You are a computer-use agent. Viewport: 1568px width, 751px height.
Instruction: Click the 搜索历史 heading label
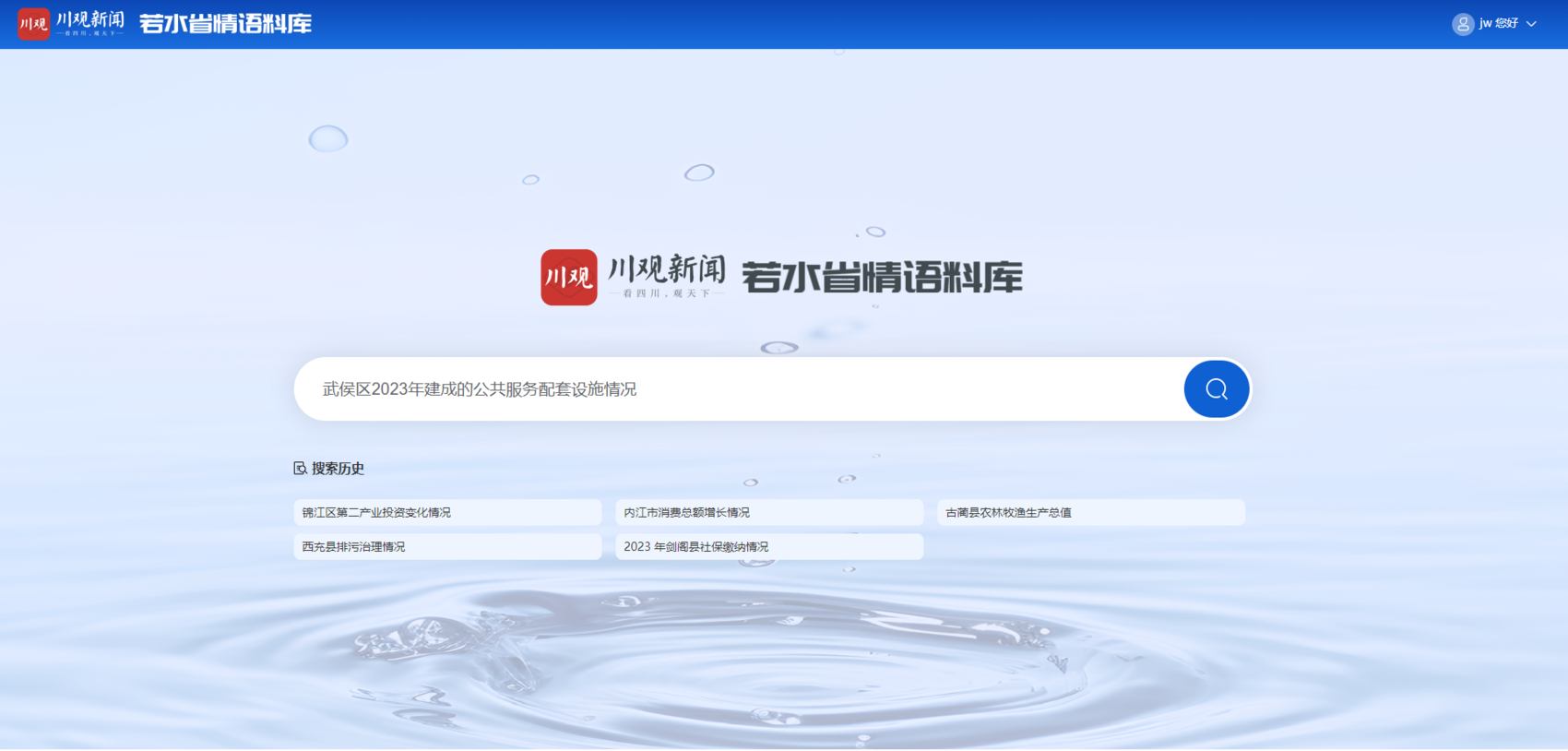click(338, 469)
